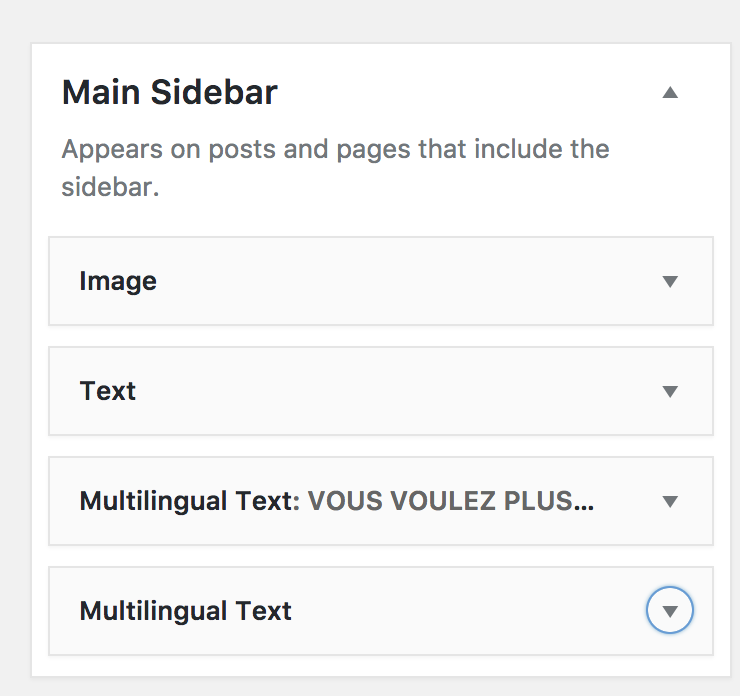
Task: Click the VOUS VOULEZ PLUS… title text
Action: pyautogui.click(x=450, y=501)
